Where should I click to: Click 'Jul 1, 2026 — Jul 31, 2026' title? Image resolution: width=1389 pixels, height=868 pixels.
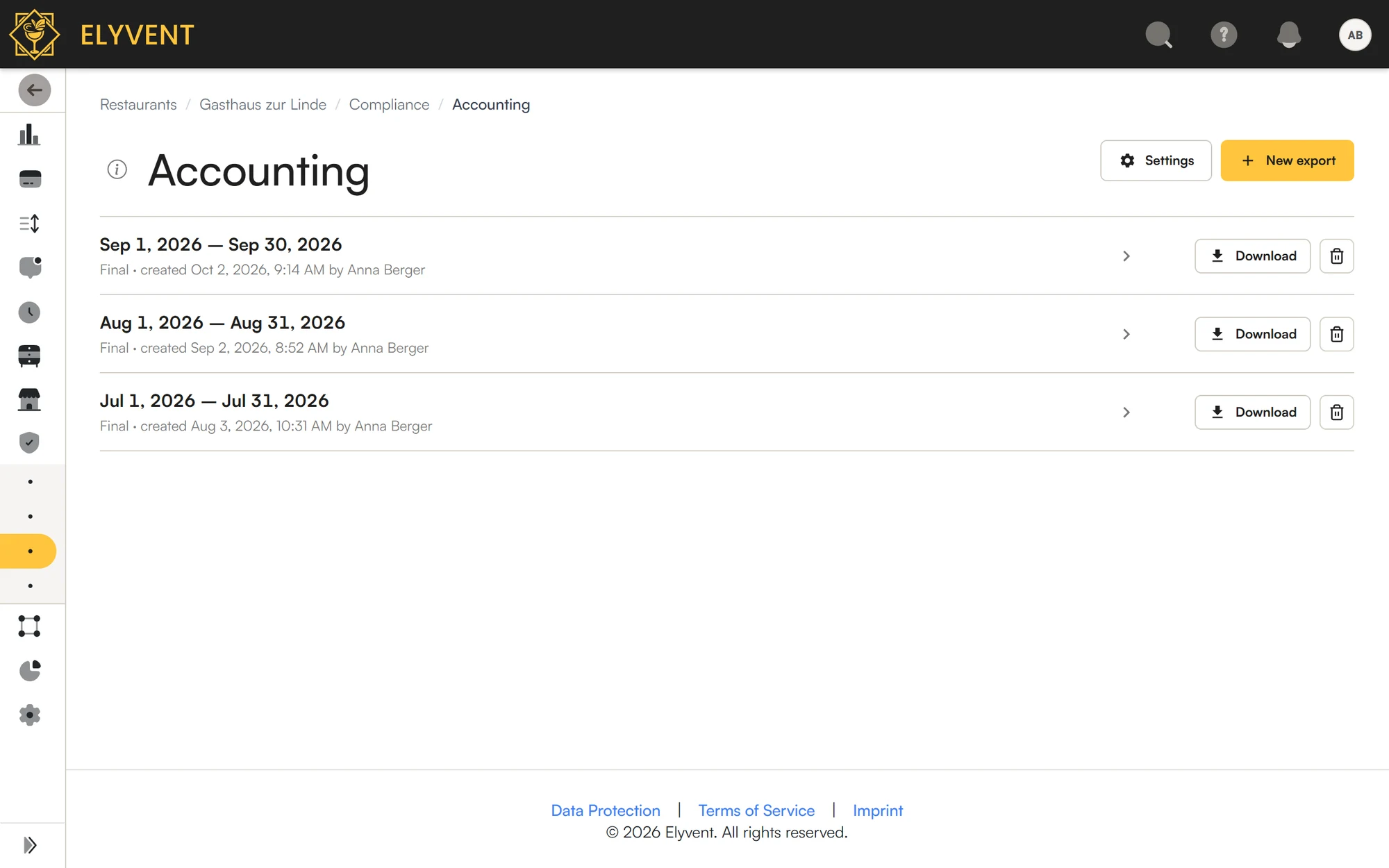(214, 401)
